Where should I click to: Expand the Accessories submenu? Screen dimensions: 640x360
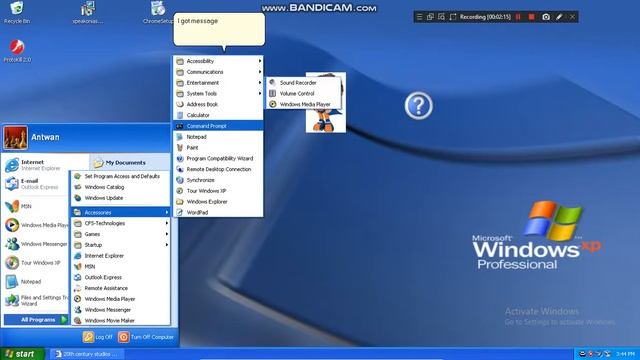(120, 212)
